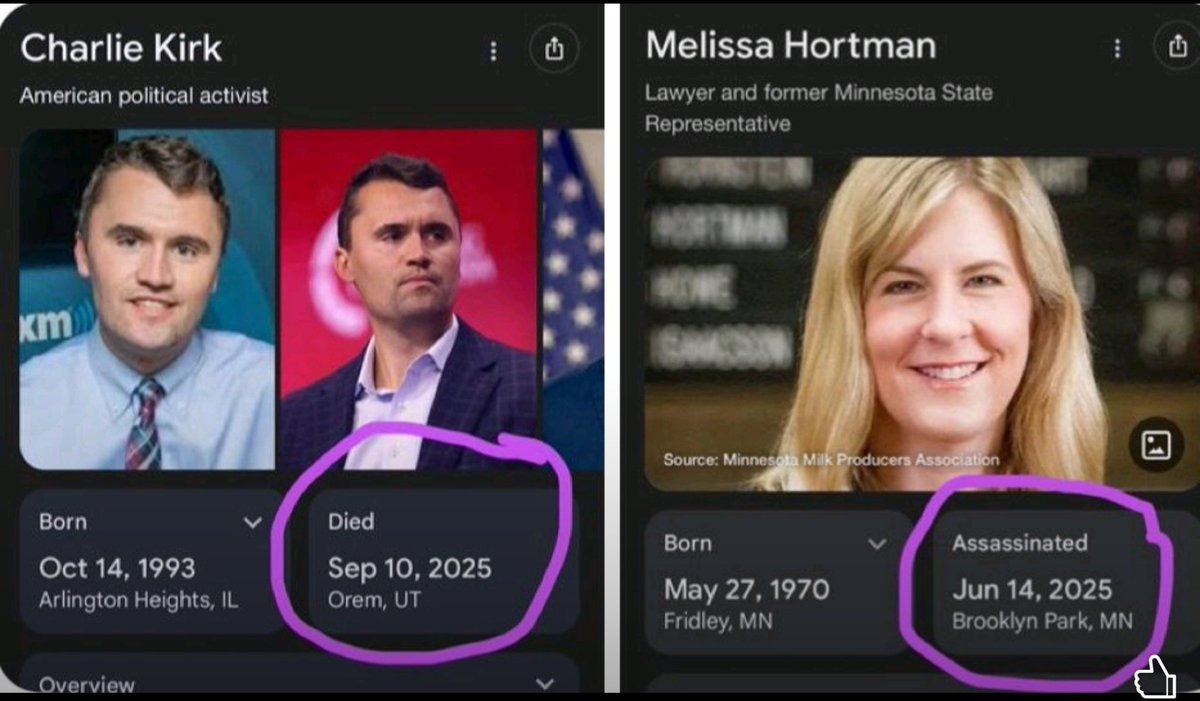Open Melissa Hortman portrait photo

[x=920, y=324]
